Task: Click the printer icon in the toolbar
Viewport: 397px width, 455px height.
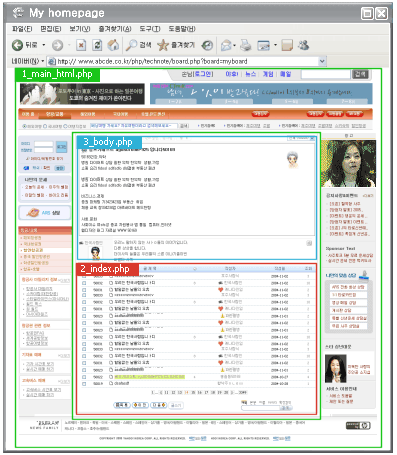Action: [246, 45]
